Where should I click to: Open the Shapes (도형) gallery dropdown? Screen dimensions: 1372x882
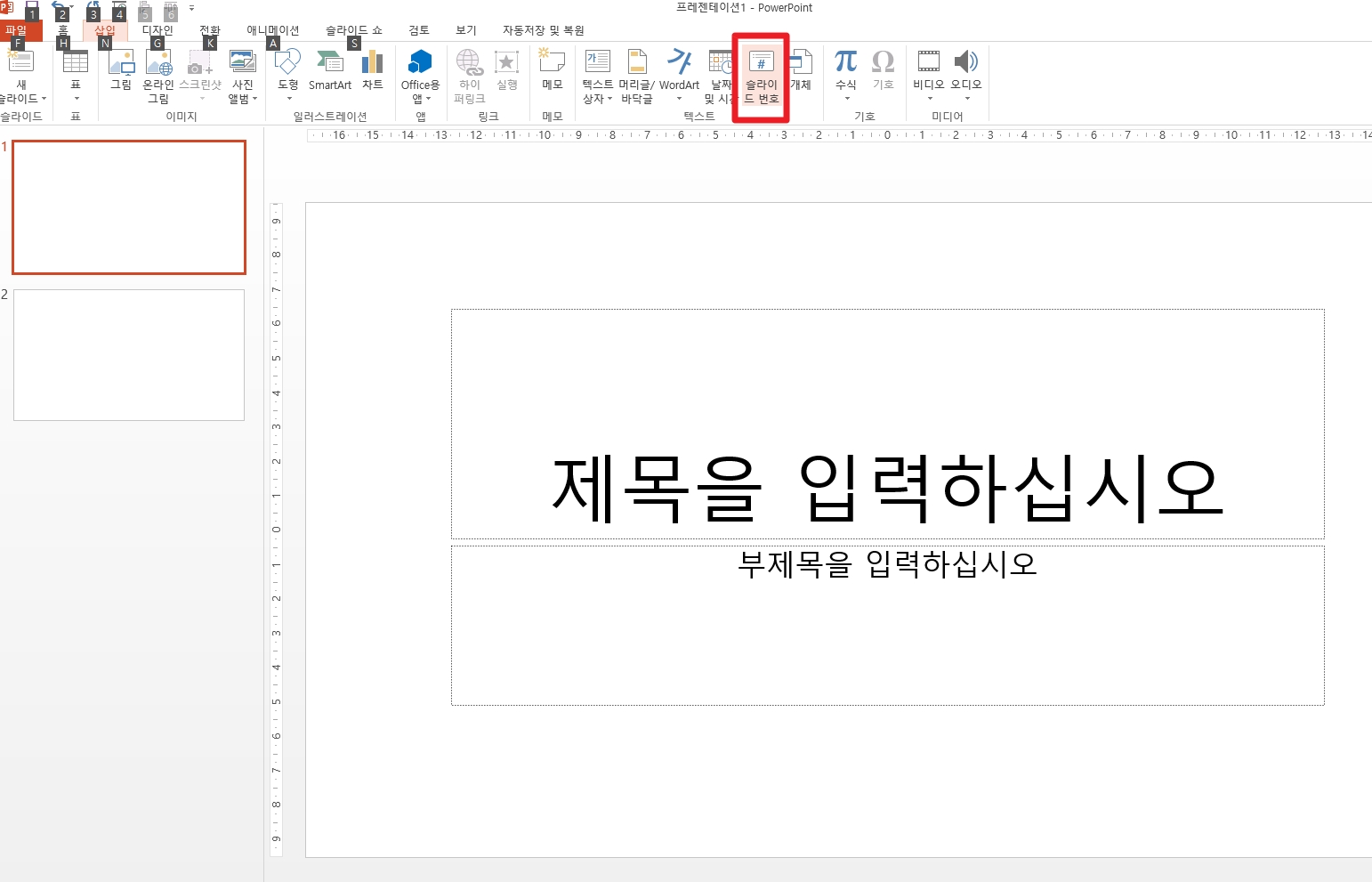point(288,99)
